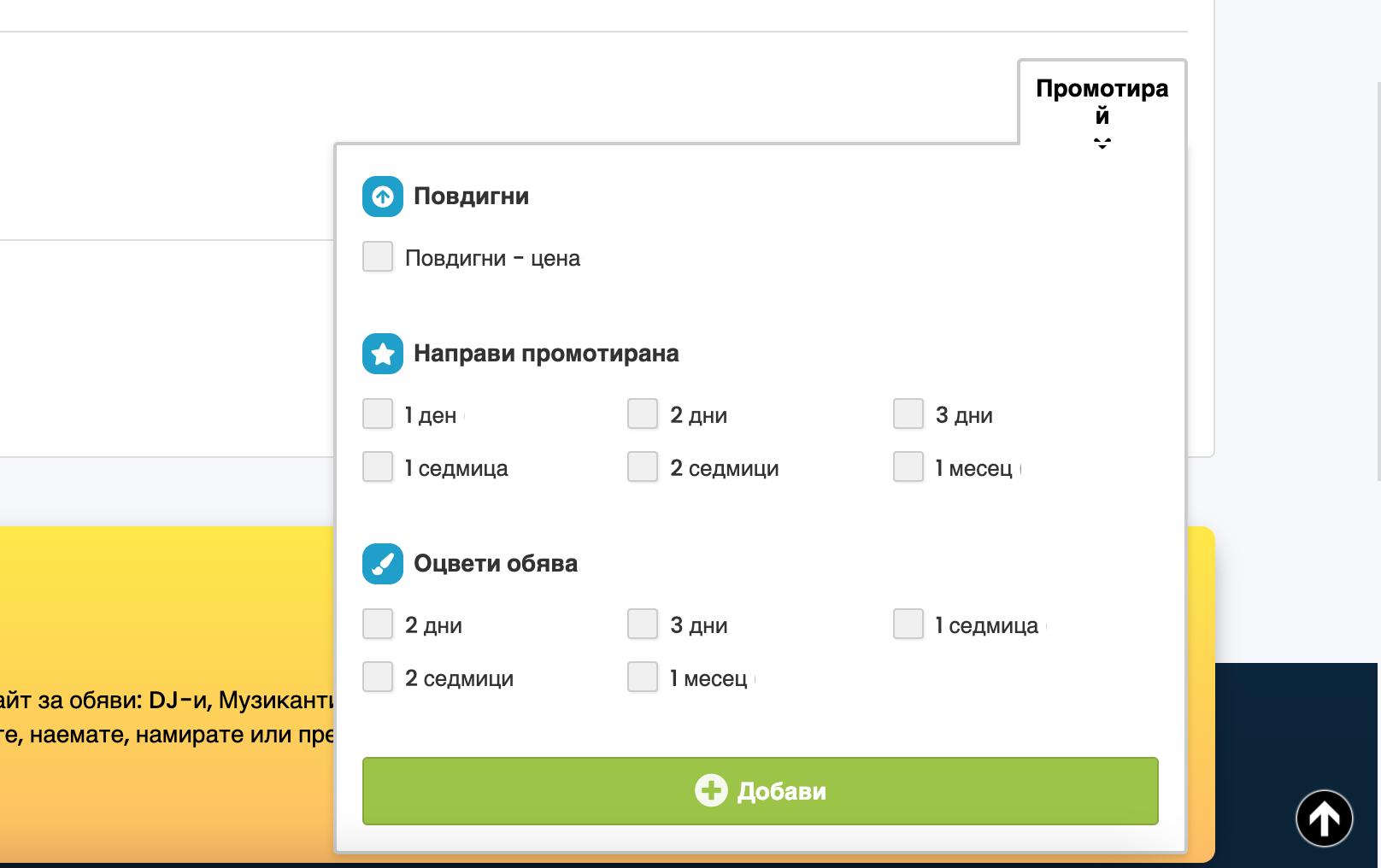Click the page scrollbar on the right edge
This screenshot has width=1381, height=868.
tap(1378, 282)
